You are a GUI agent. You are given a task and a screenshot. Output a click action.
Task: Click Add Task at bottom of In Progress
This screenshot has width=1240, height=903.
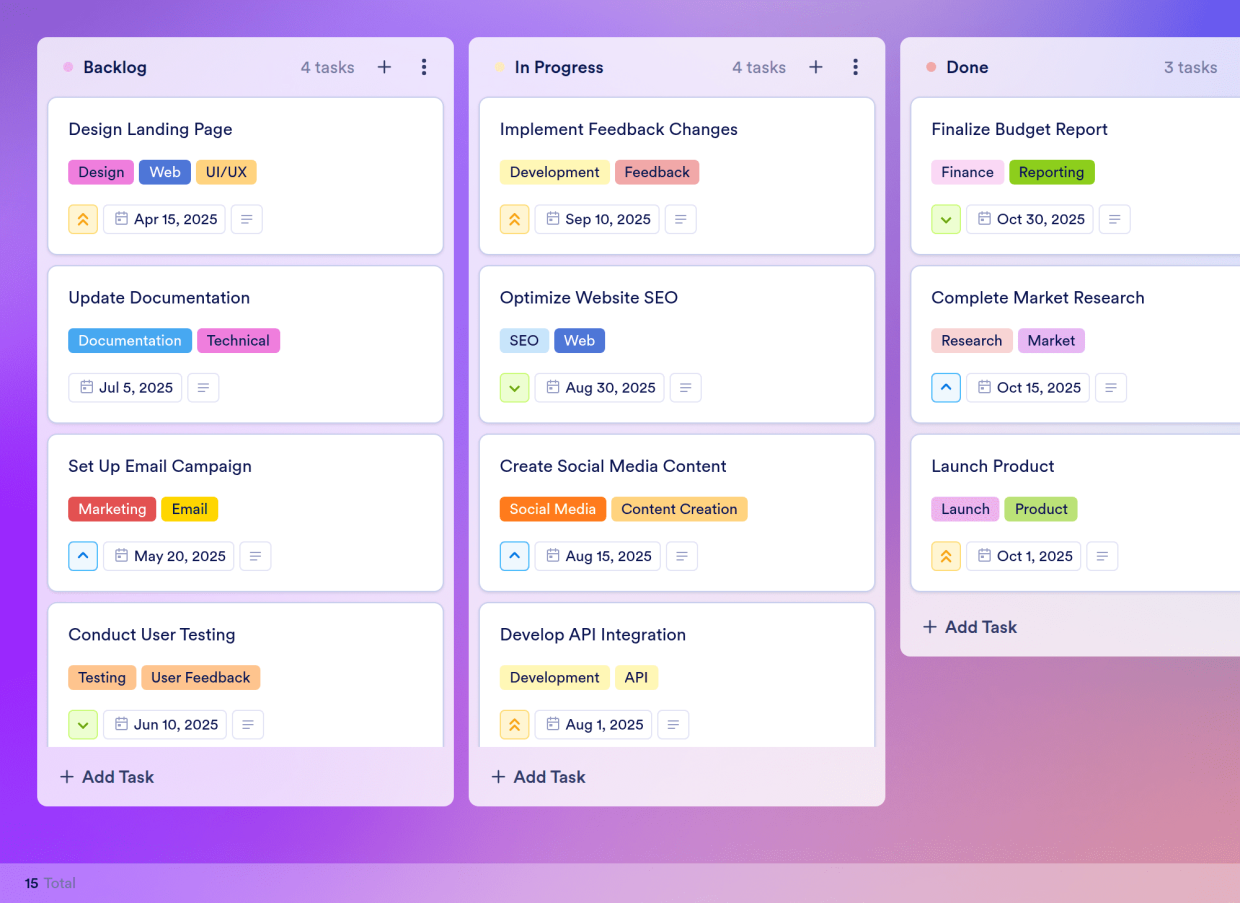coord(538,777)
